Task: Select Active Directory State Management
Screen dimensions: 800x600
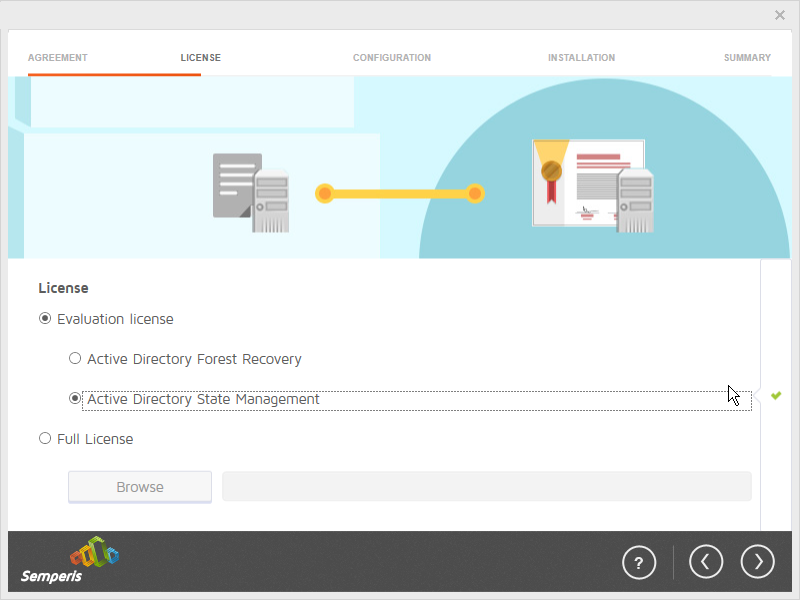Action: 75,399
